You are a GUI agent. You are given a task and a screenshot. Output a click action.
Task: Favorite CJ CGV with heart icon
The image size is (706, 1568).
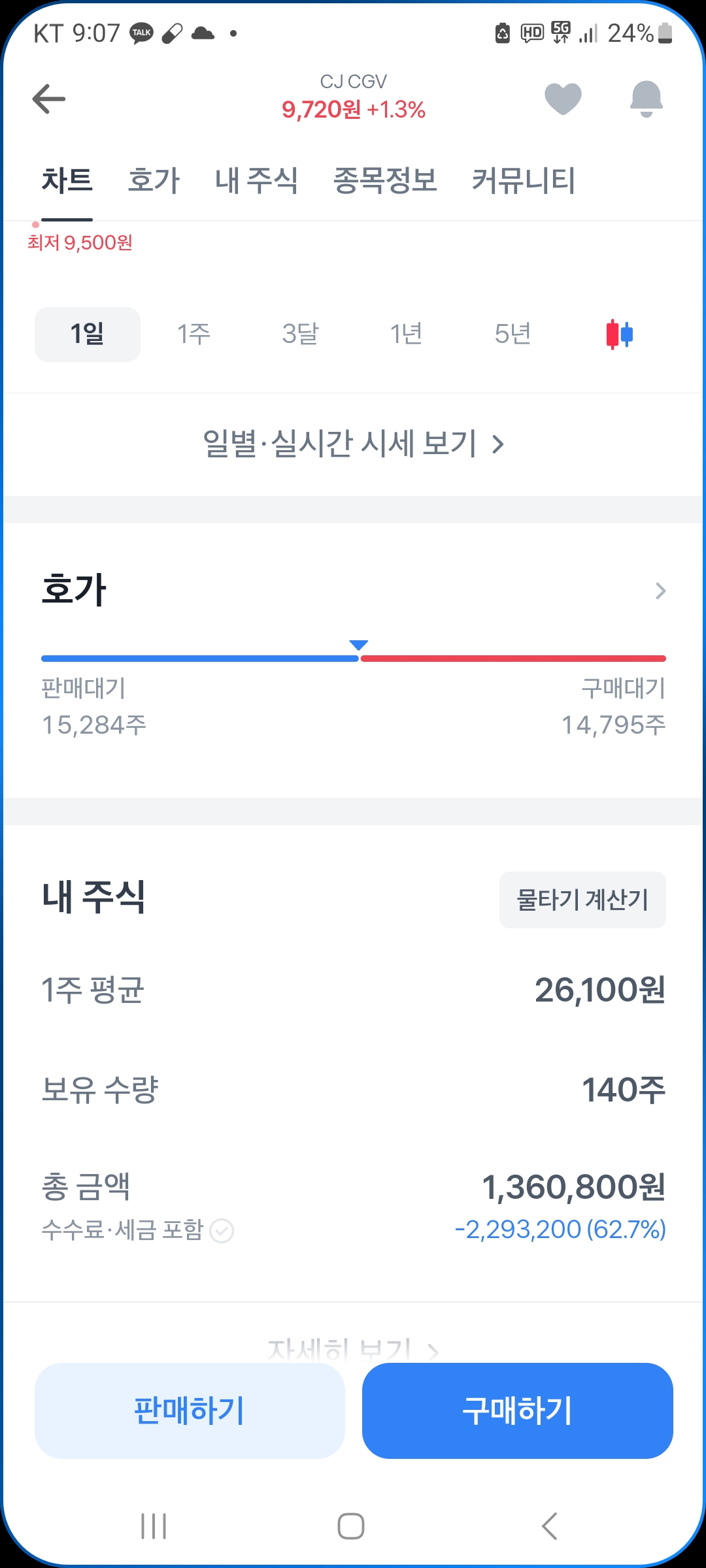click(x=563, y=99)
